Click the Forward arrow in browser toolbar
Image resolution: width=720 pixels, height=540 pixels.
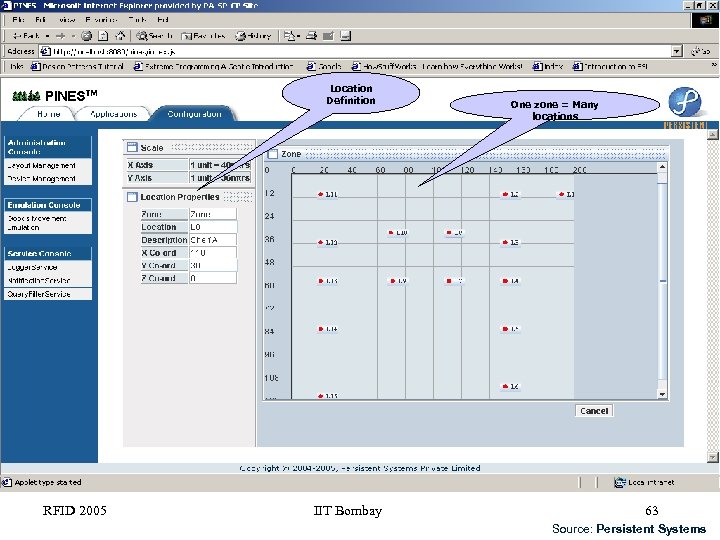point(60,36)
